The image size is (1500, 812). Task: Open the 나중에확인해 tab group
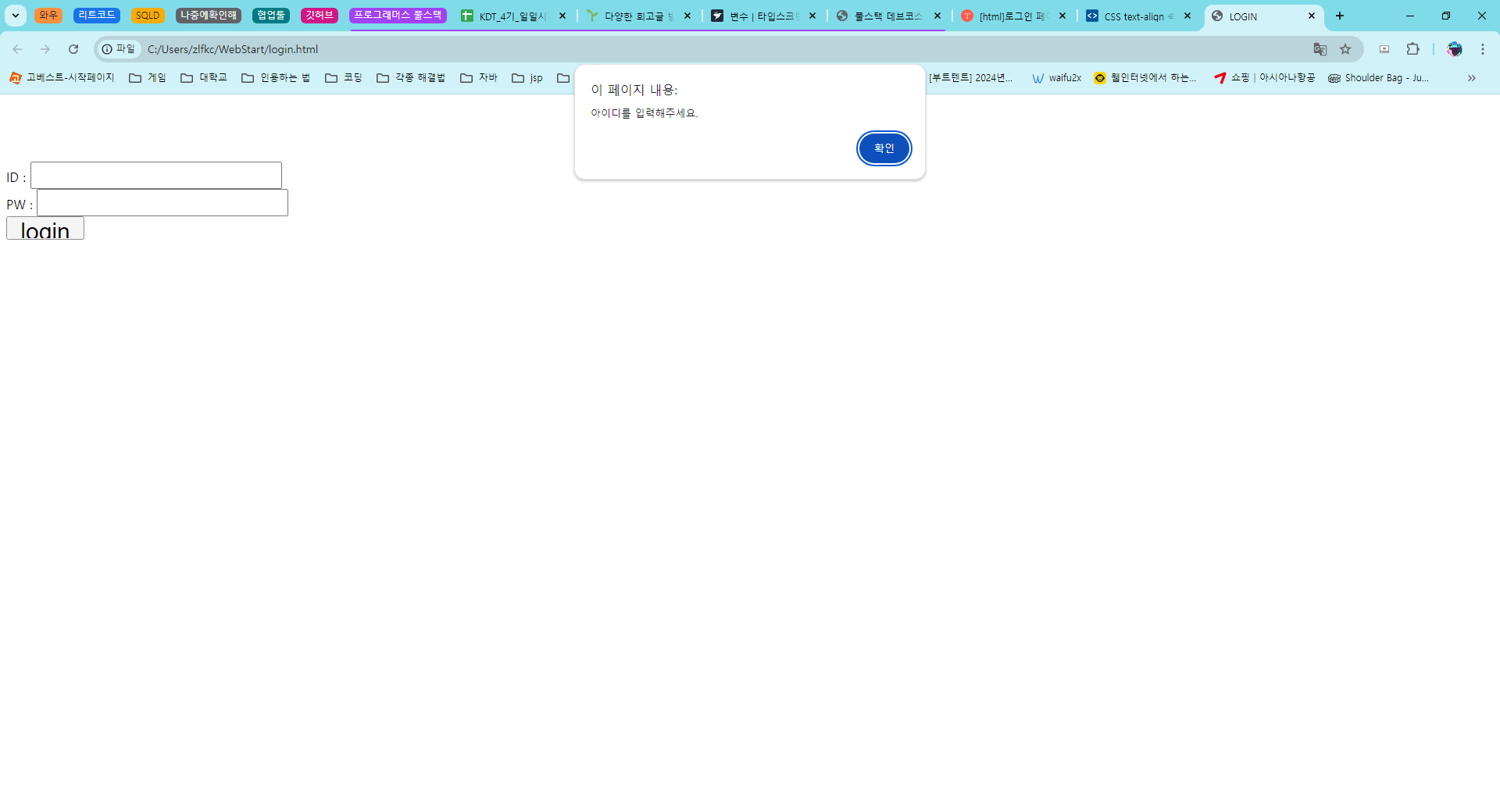point(209,16)
